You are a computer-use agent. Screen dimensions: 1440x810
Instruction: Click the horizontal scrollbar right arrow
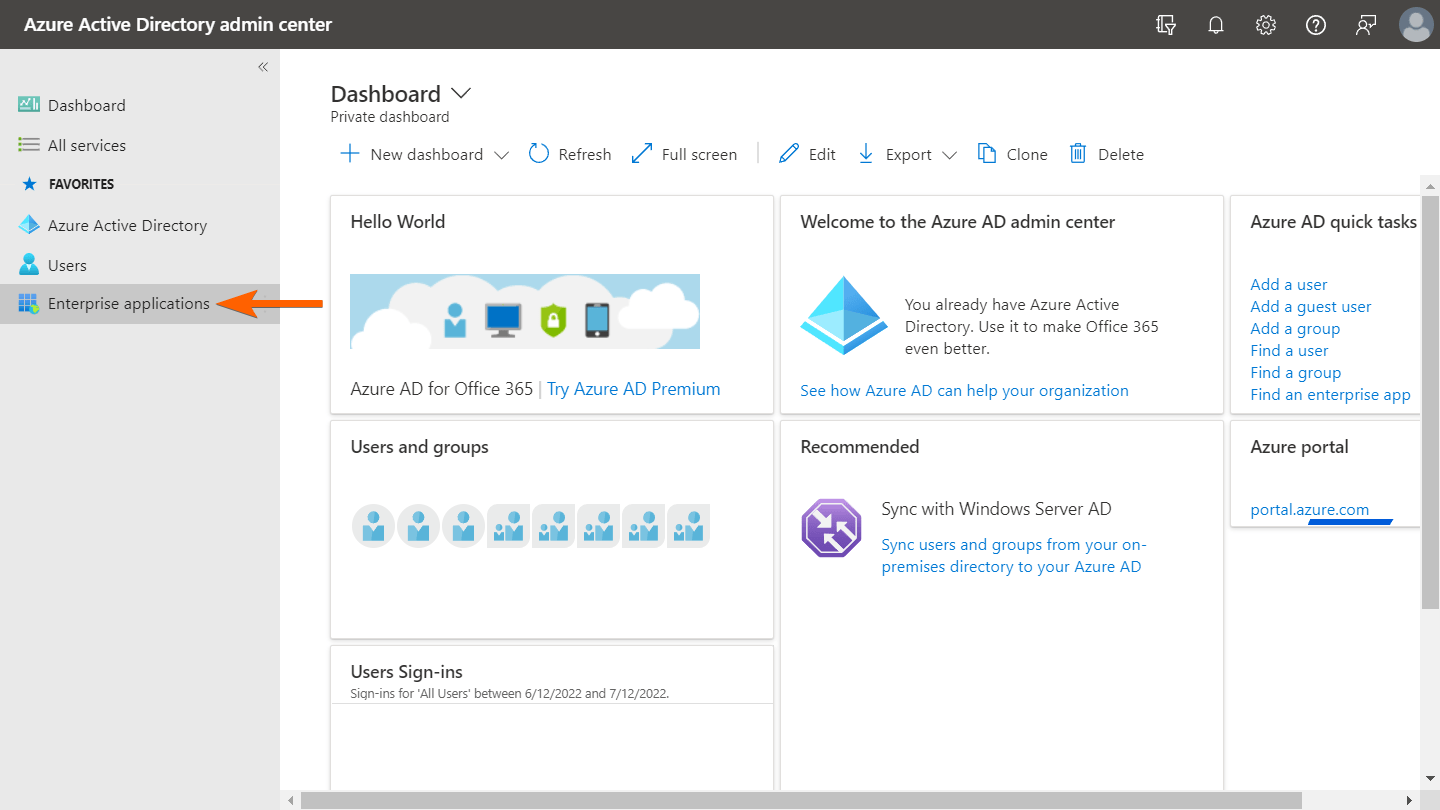click(1409, 800)
